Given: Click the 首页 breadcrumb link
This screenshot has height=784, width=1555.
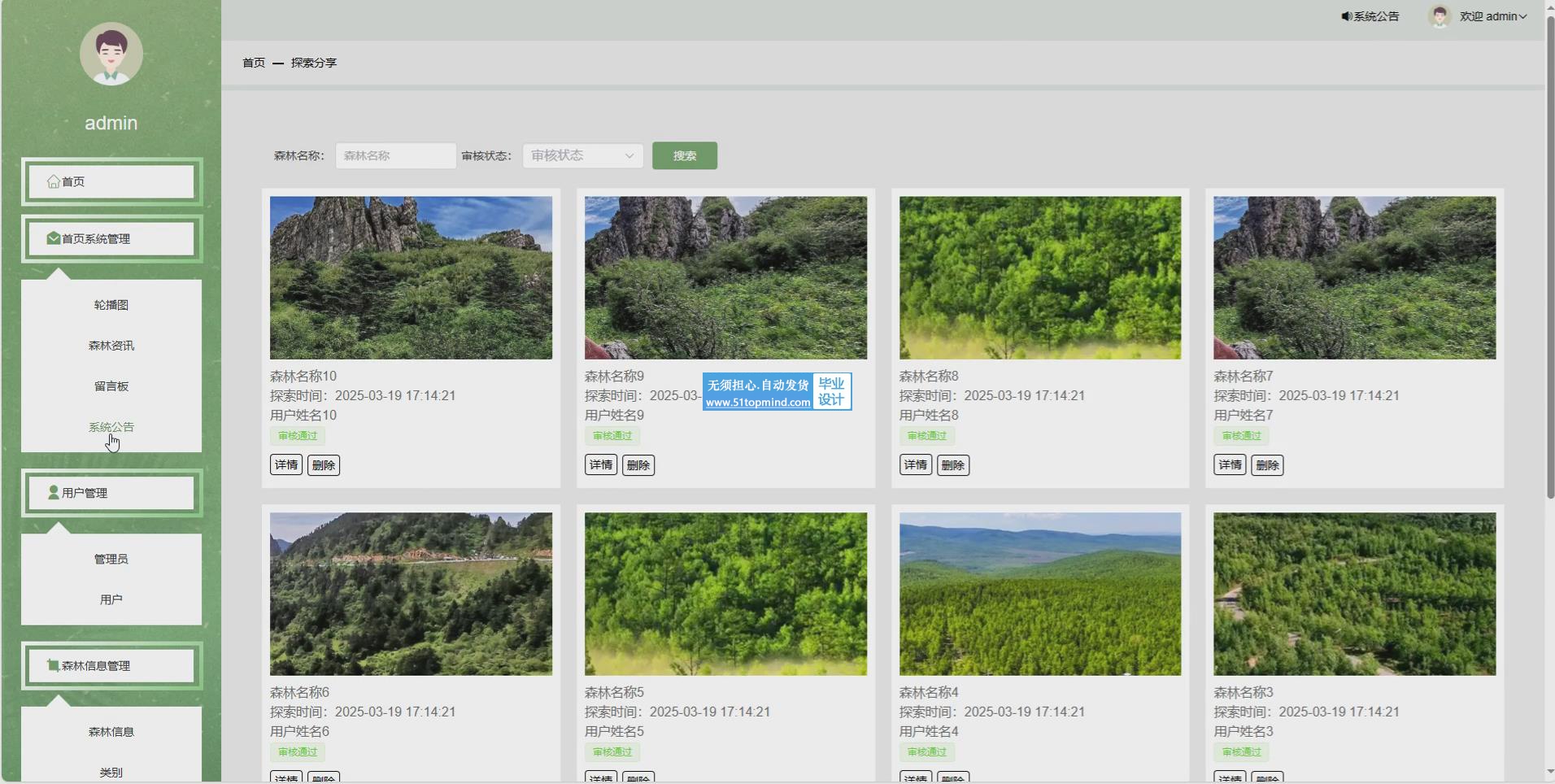Looking at the screenshot, I should pos(254,63).
